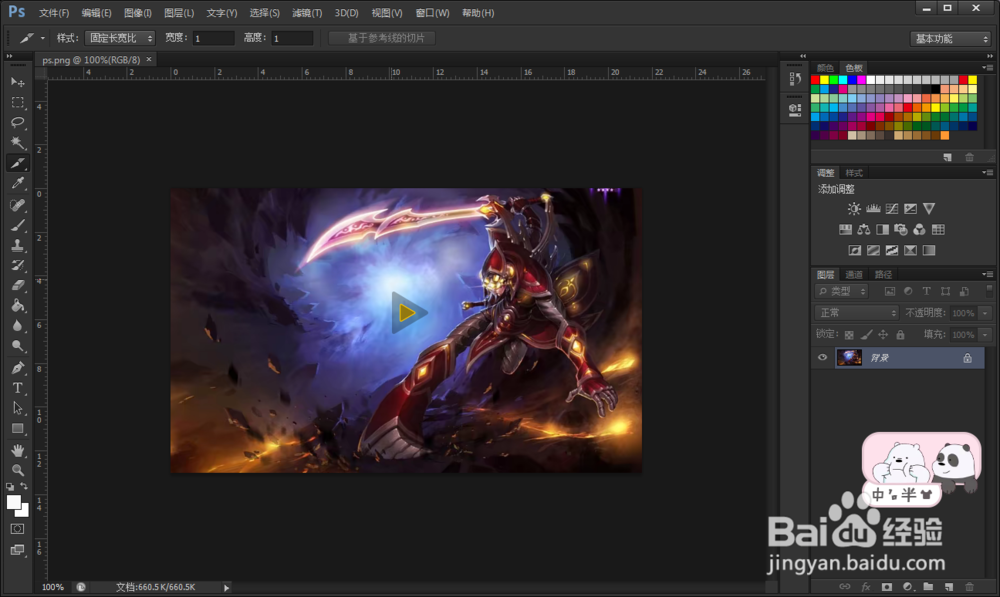Viewport: 1000px width, 597px height.
Task: Select the Horizontal Type tool
Action: point(17,388)
